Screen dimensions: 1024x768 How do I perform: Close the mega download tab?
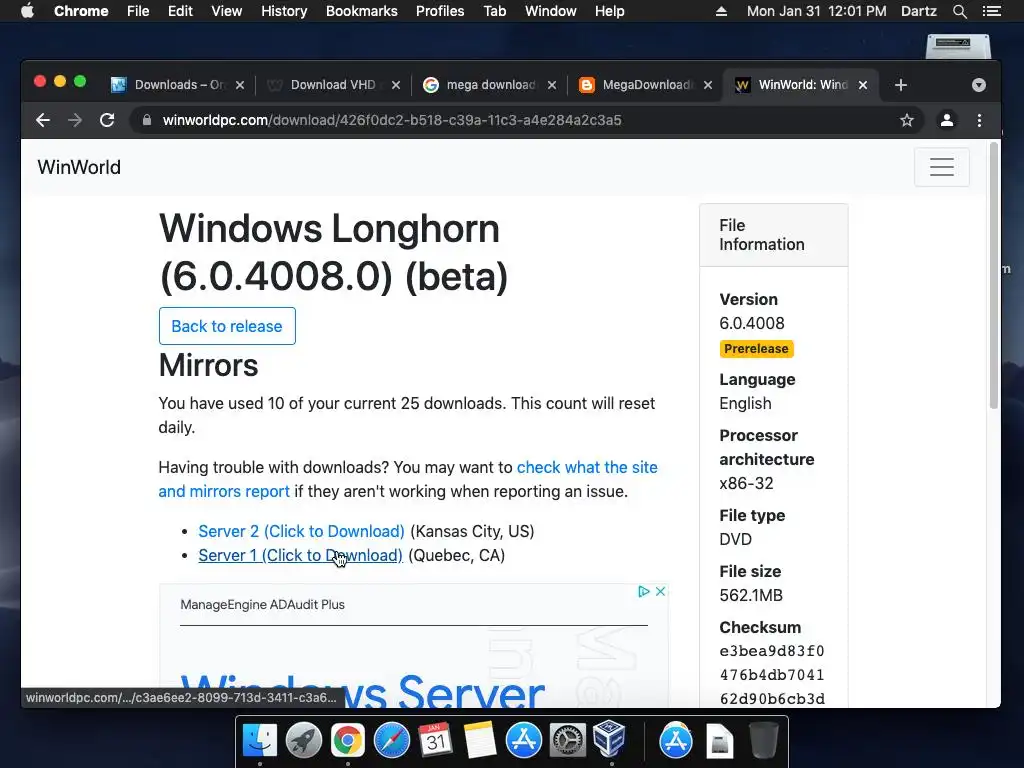552,85
